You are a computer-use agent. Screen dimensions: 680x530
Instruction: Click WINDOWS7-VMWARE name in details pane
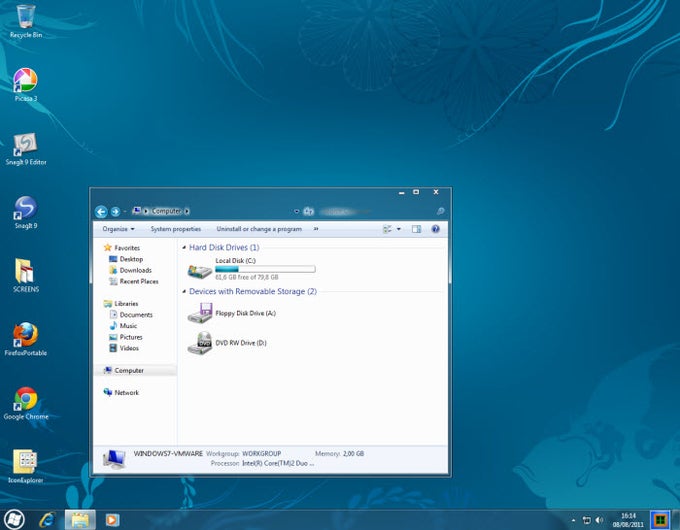point(168,454)
